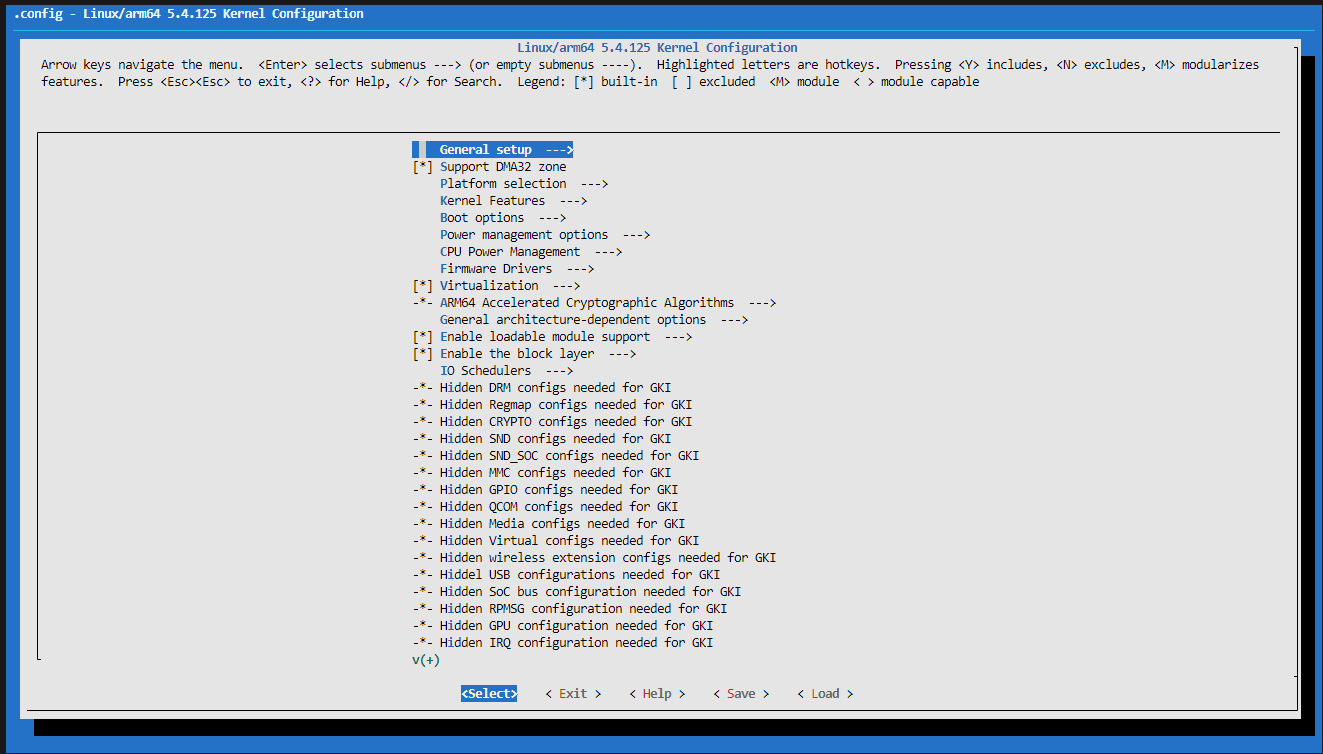Open General architecture-dependent options submenu

[x=594, y=320]
